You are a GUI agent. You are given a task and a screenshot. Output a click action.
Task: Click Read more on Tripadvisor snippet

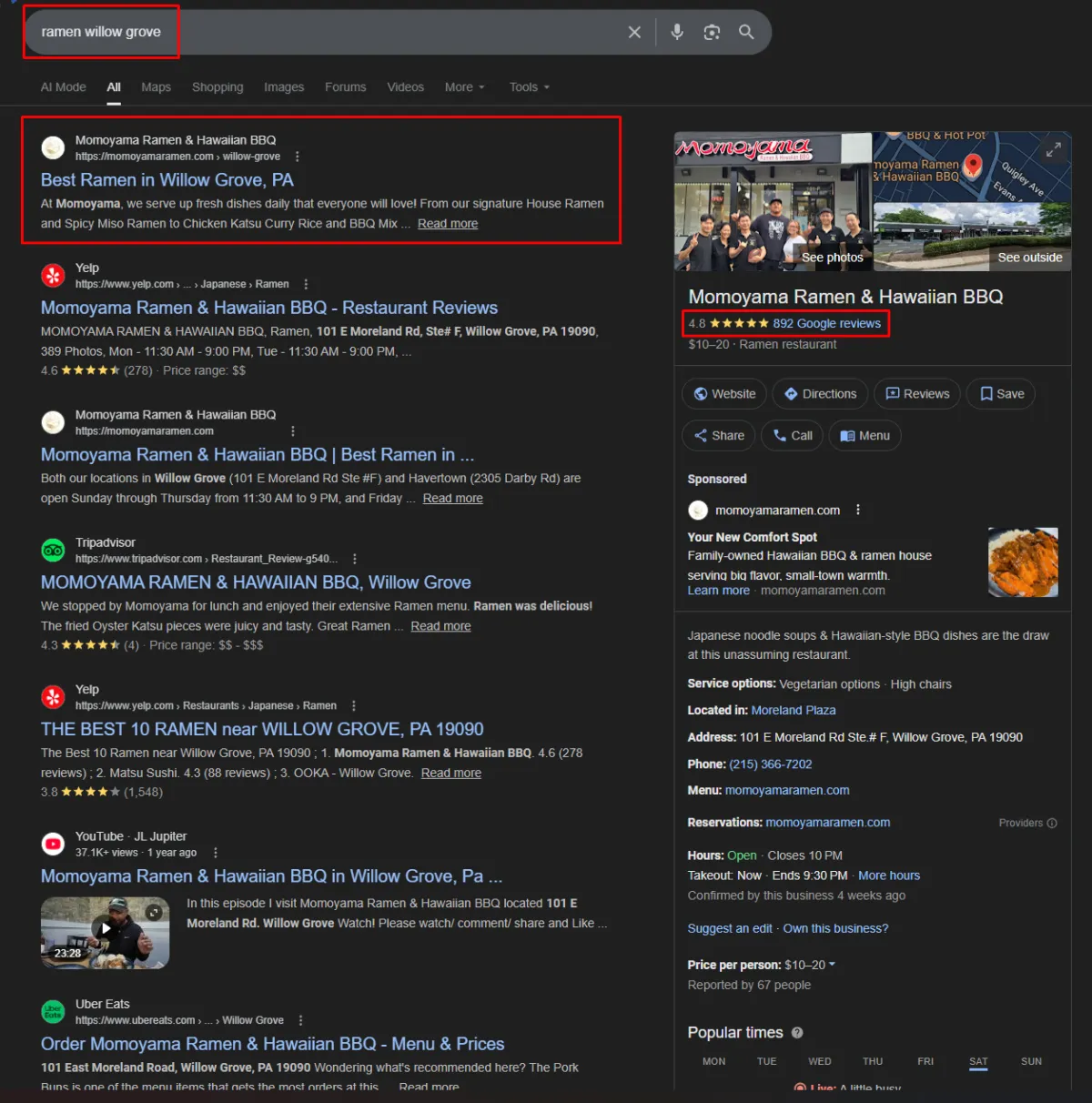tap(440, 626)
